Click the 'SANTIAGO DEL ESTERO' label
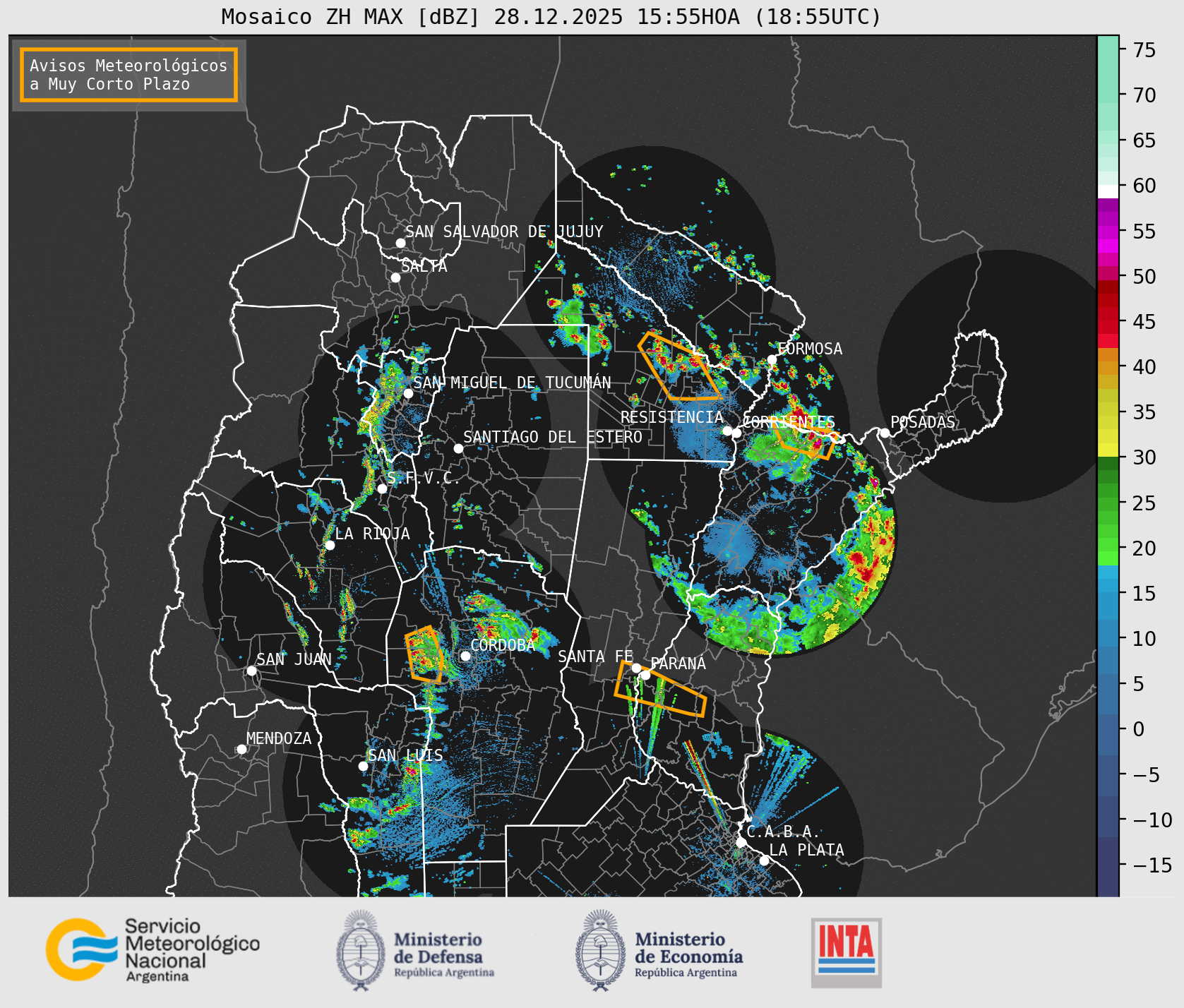 coord(553,437)
